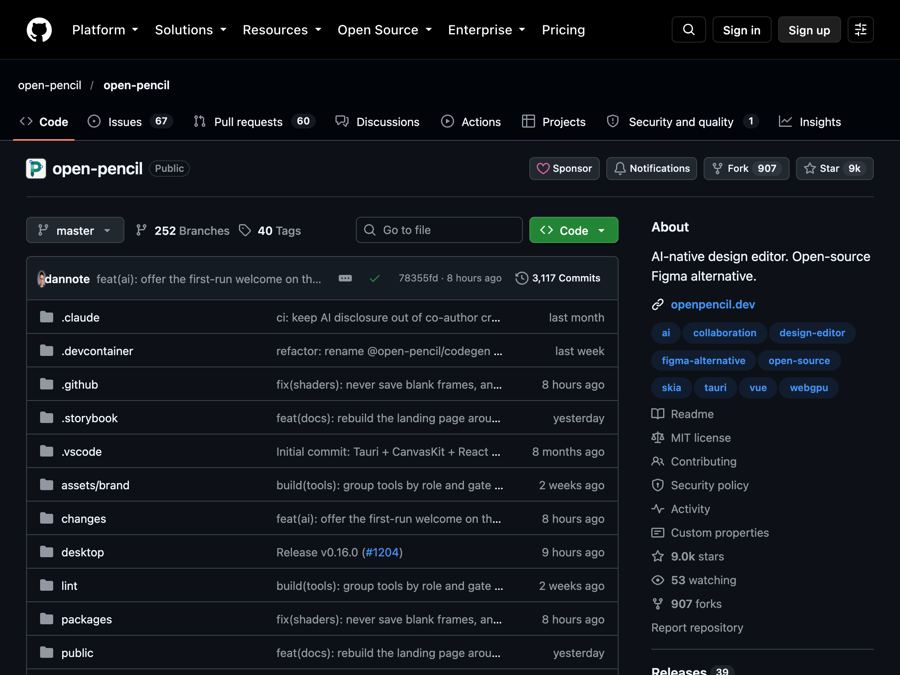Viewport: 900px width, 675px height.
Task: Click the tag icon next to 40
Action: click(245, 230)
